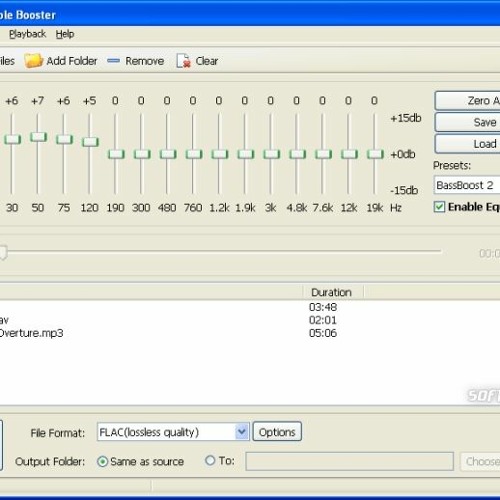Click the 760 Hz equalizer slider handle
Screen dimensions: 500x500
[194, 154]
